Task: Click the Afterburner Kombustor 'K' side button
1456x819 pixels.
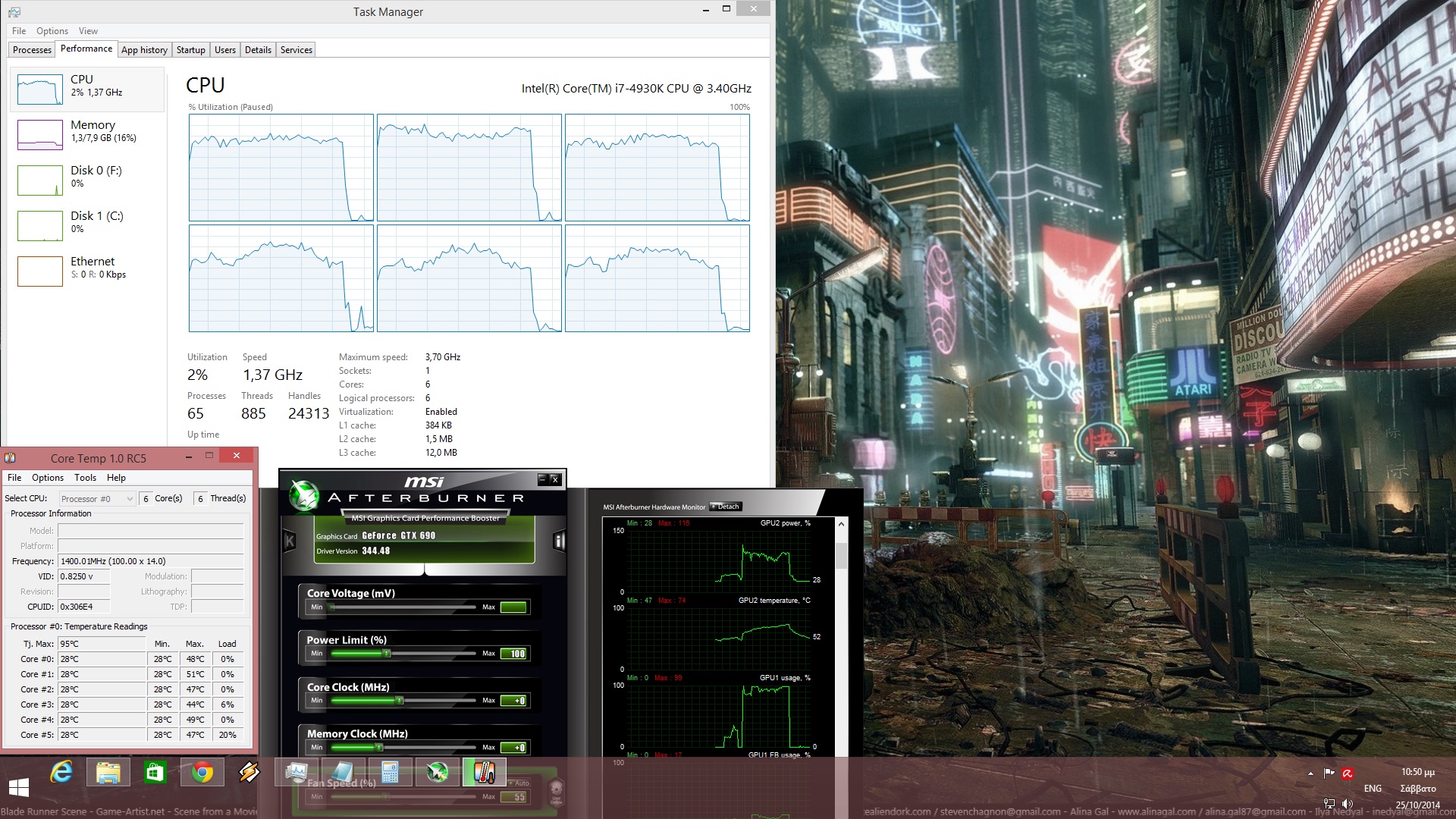Action: tap(289, 541)
